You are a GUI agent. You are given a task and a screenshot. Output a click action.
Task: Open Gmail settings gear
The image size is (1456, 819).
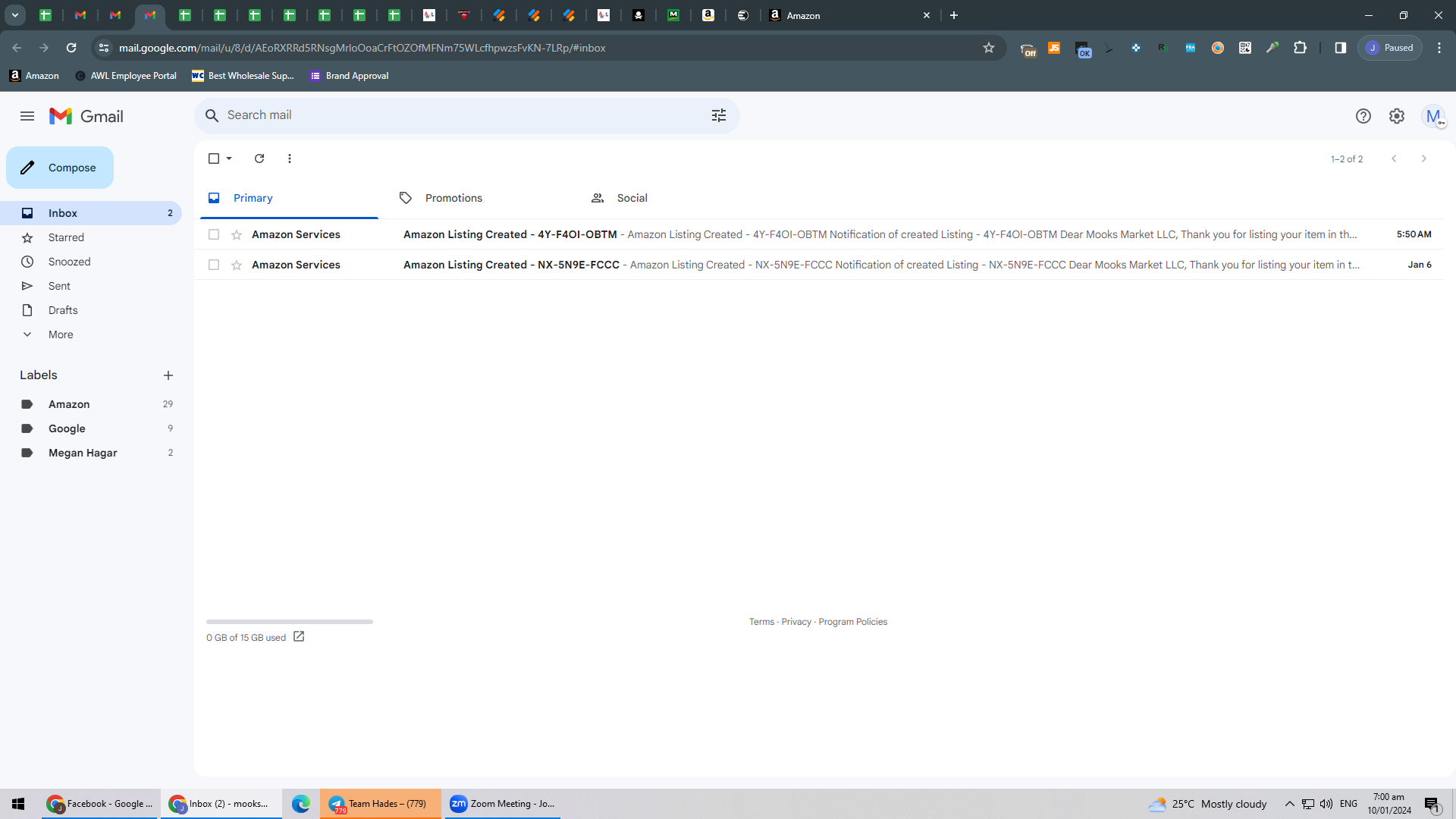(x=1397, y=116)
